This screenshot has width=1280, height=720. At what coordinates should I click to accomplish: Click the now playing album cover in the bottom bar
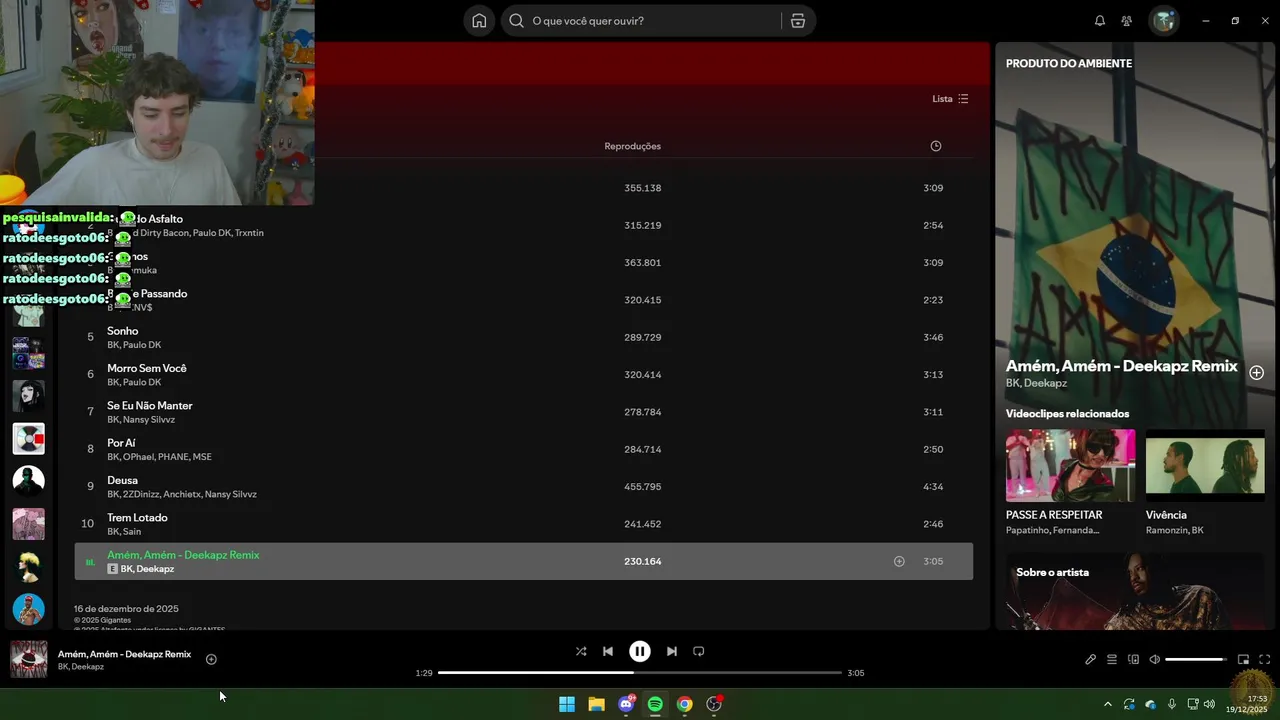tap(29, 659)
